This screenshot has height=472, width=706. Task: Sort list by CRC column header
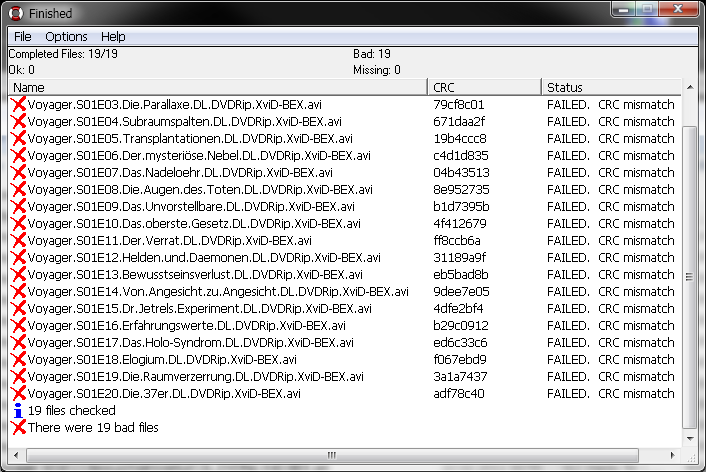(484, 87)
